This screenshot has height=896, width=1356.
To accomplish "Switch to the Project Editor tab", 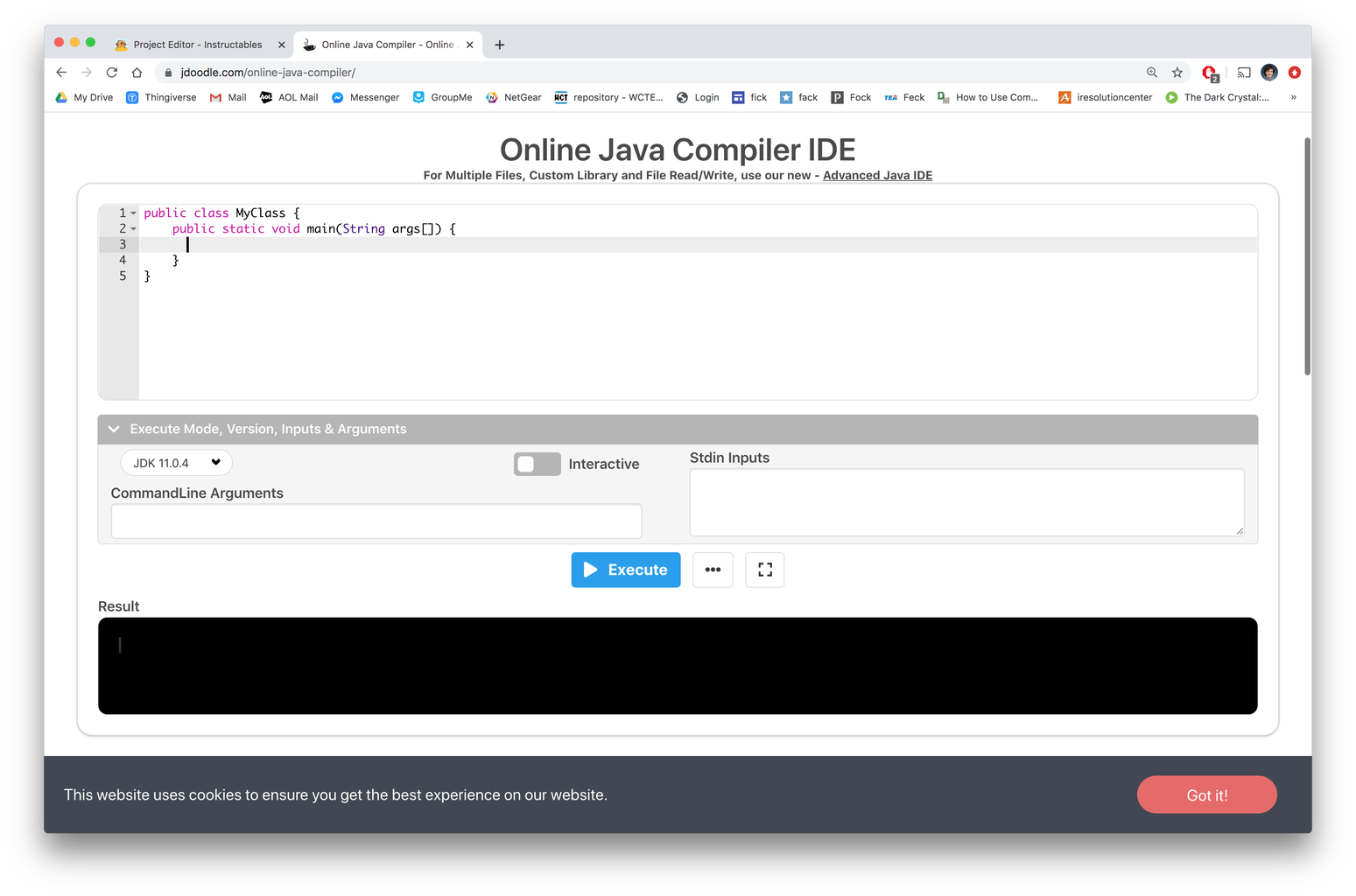I will pos(197,44).
